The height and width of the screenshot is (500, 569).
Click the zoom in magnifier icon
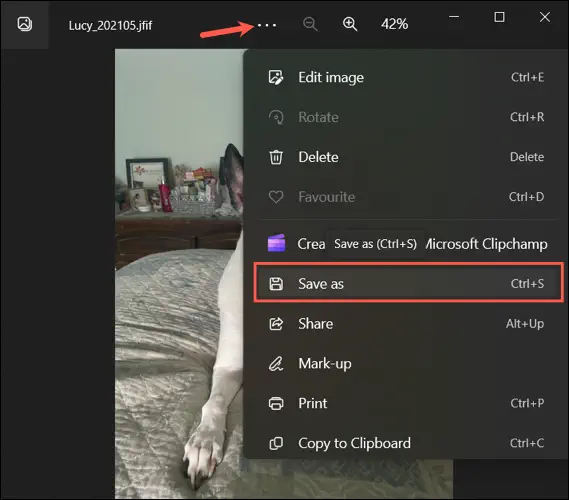(x=350, y=24)
